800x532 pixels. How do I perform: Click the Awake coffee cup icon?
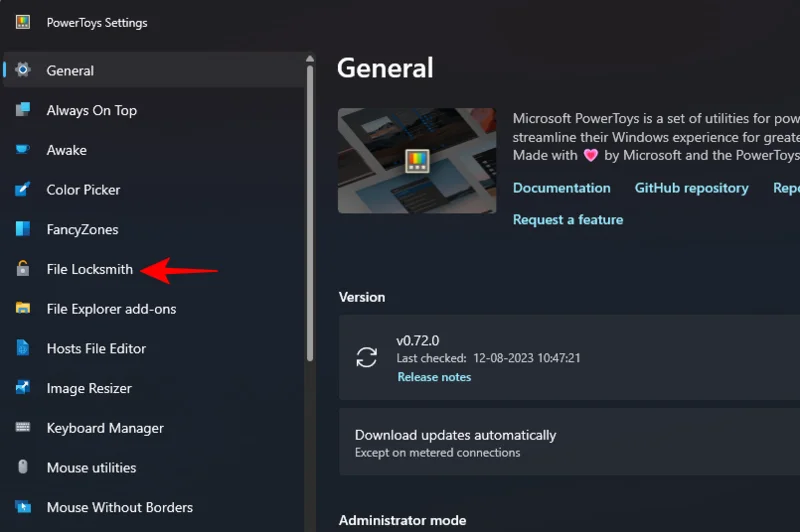[23, 149]
